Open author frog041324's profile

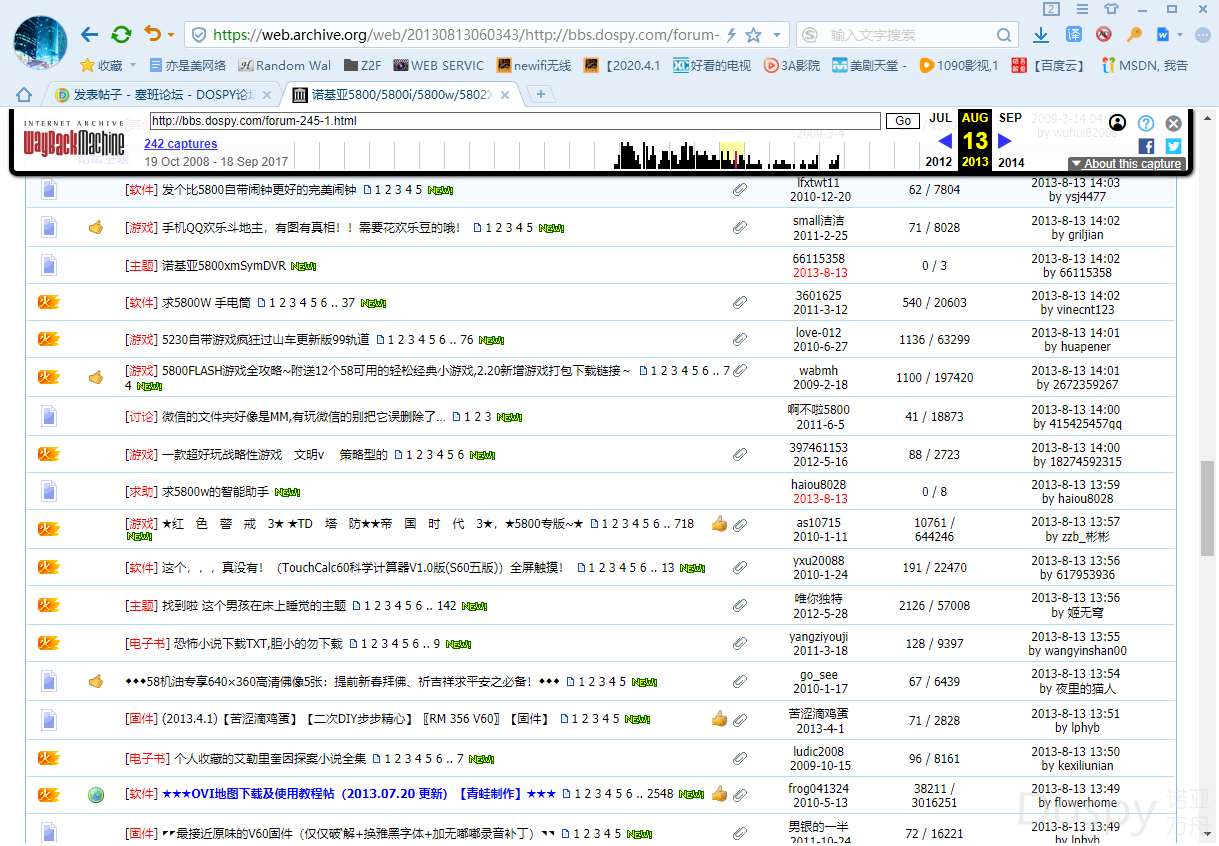(x=819, y=789)
